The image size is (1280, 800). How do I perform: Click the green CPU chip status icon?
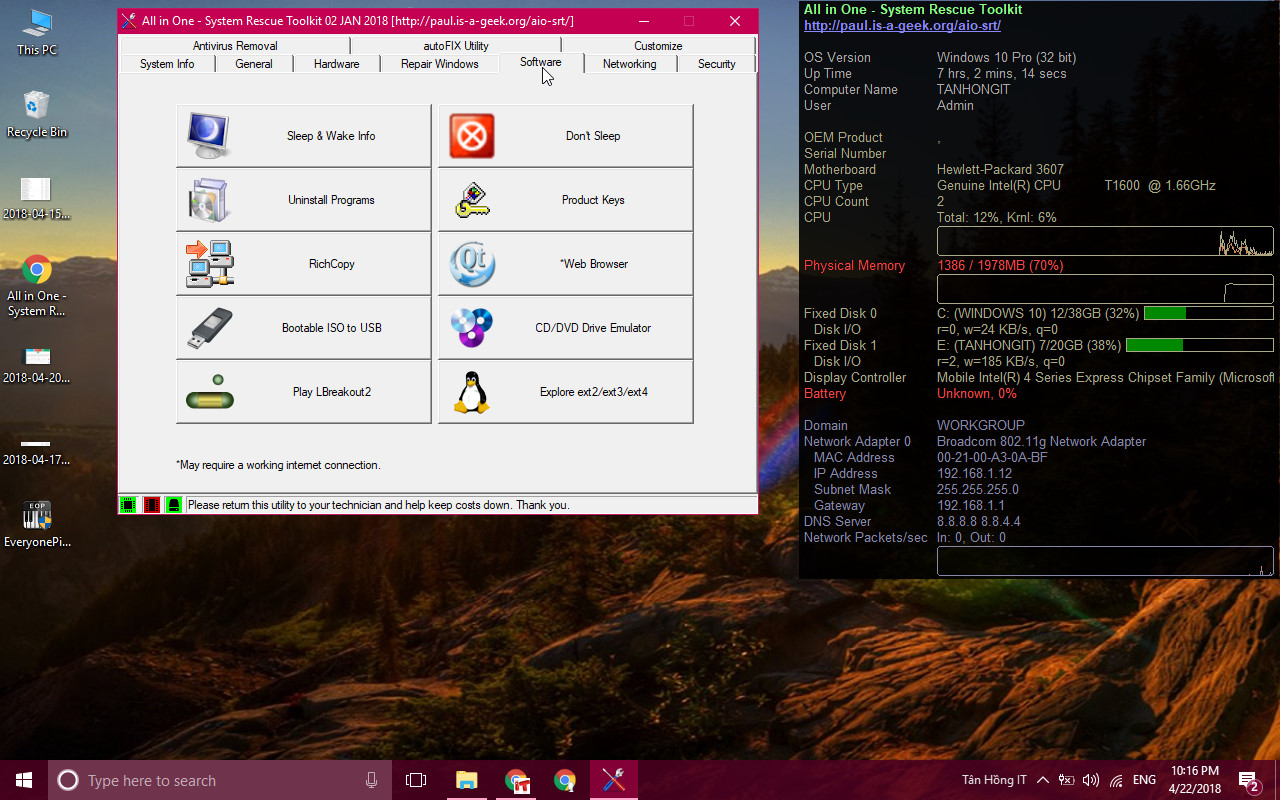[x=128, y=505]
